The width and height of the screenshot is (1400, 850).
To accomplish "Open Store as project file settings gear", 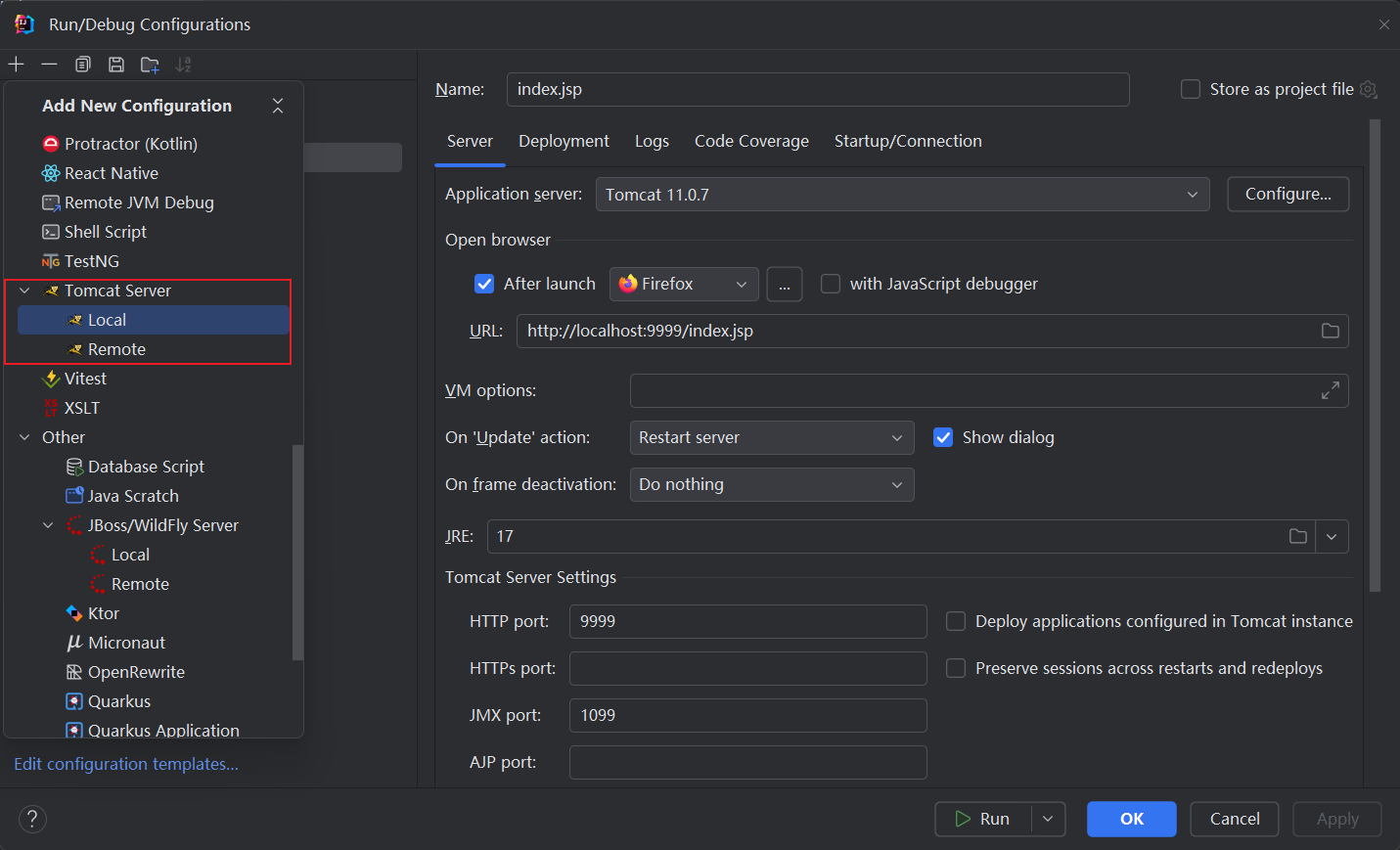I will click(1369, 89).
